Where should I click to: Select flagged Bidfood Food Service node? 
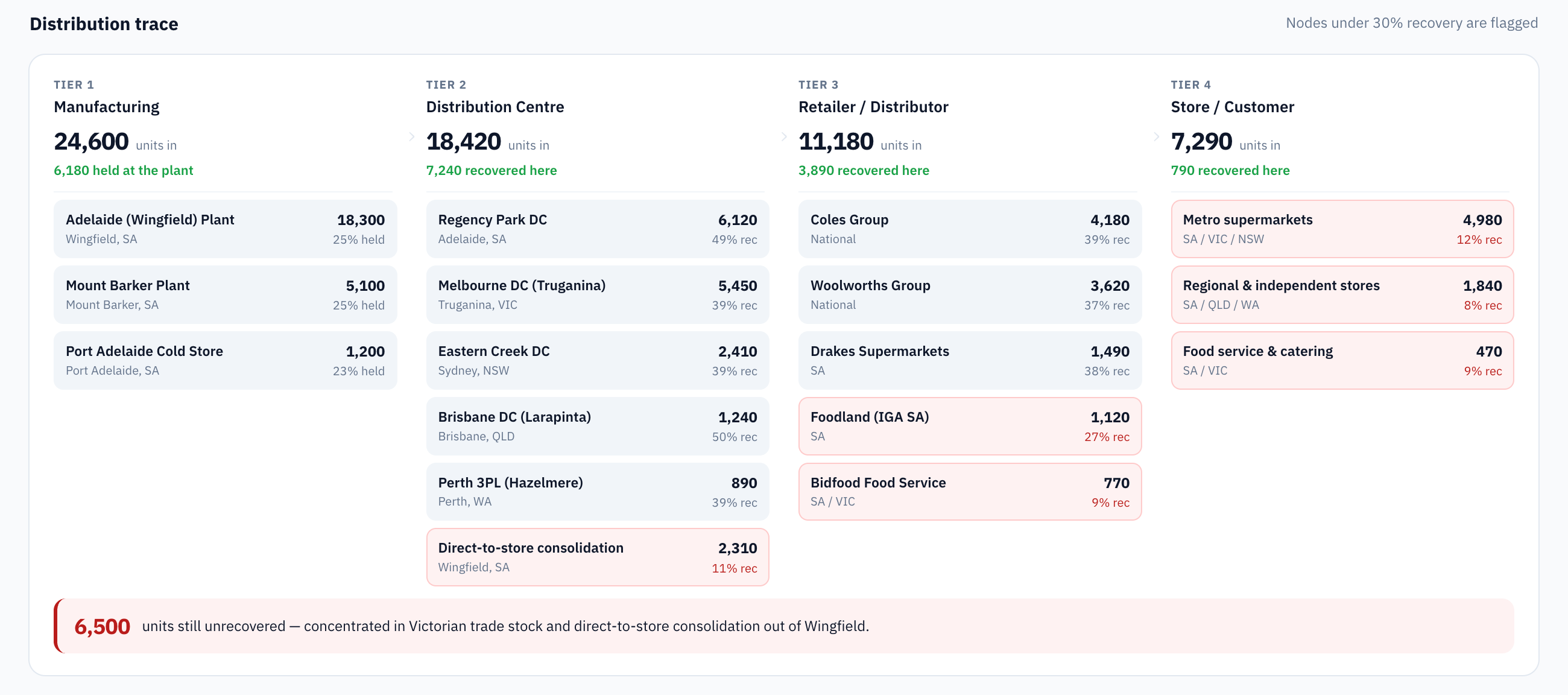(x=970, y=492)
